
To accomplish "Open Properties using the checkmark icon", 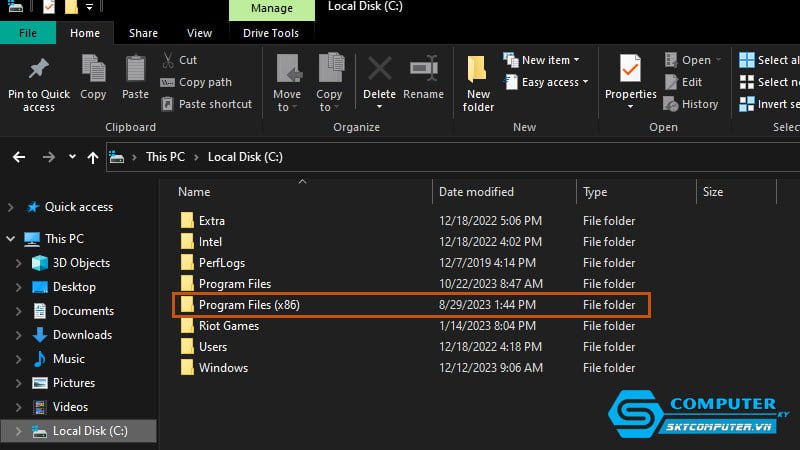I will click(x=630, y=70).
